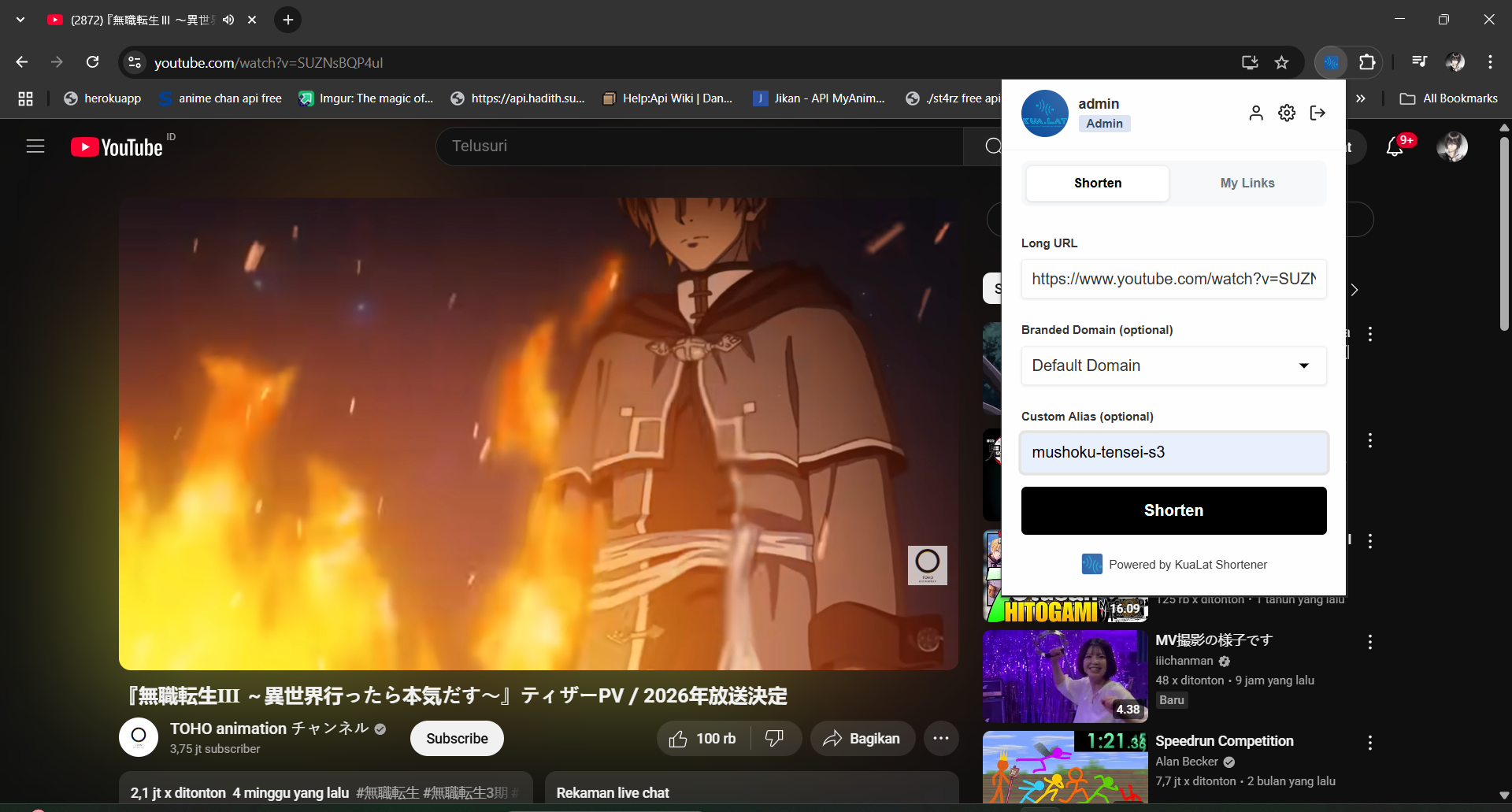Click the KuaLat extension icon in toolbar
The image size is (1512, 812).
[x=1332, y=62]
